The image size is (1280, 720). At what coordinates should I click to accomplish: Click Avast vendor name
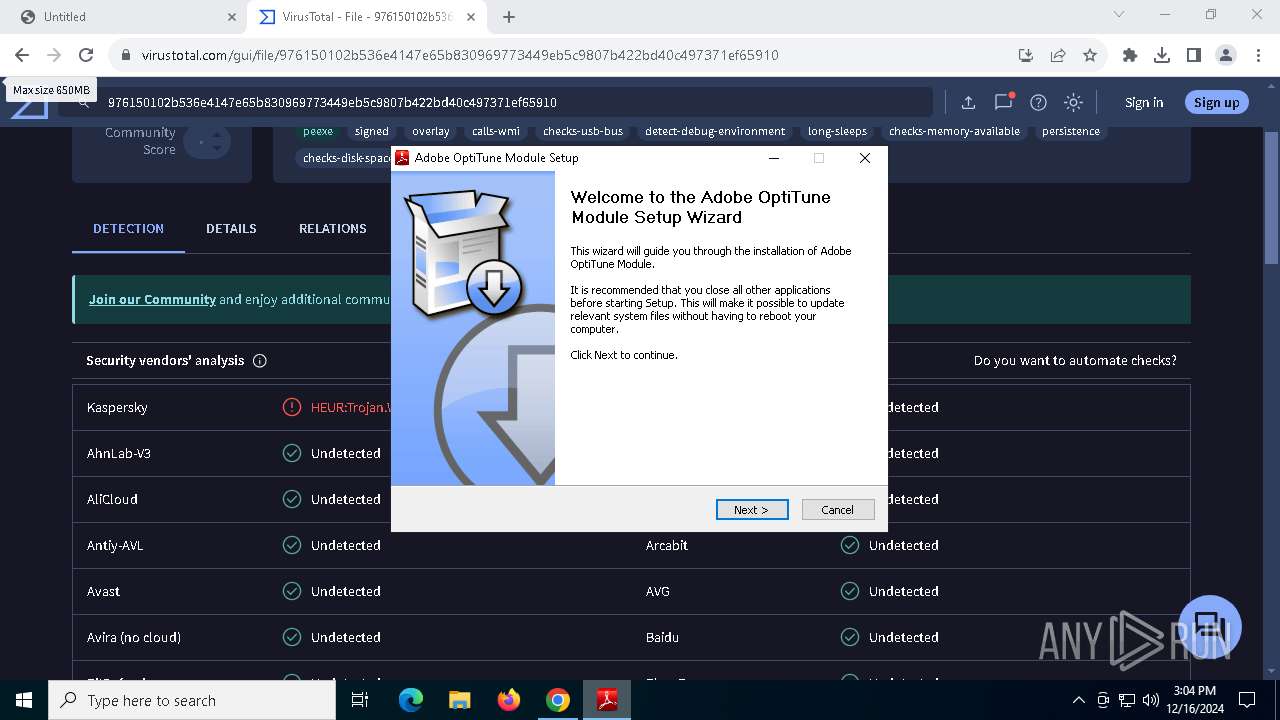pos(103,591)
